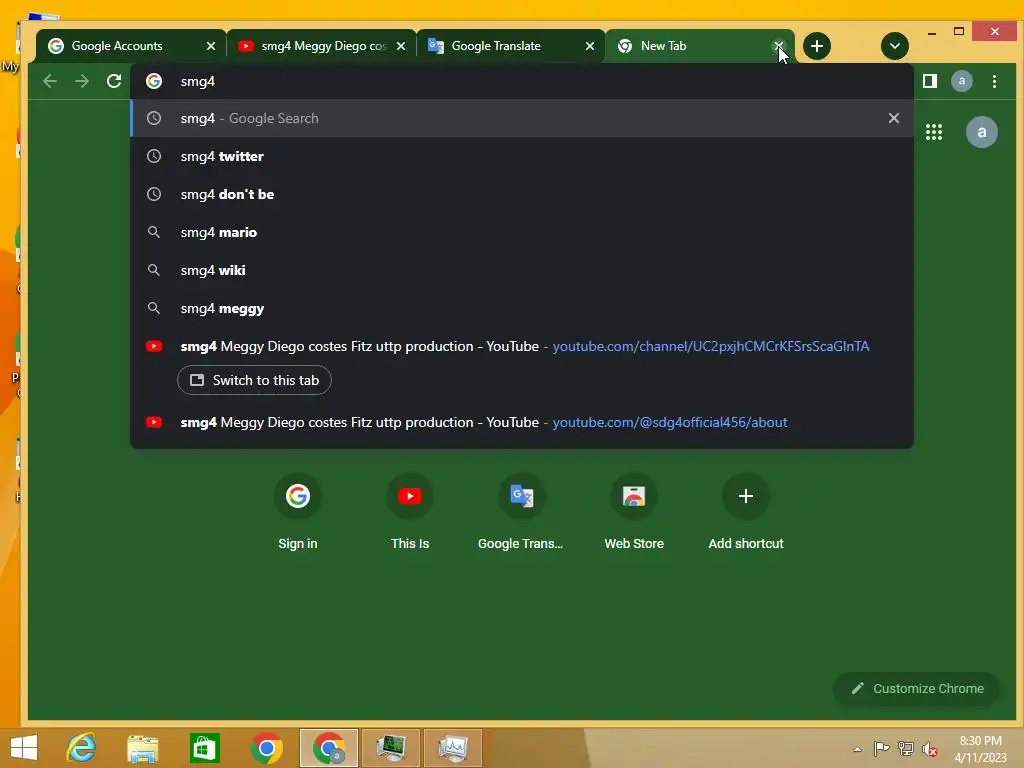Open Chrome's three-dot menu
This screenshot has width=1024, height=768.
click(x=994, y=81)
